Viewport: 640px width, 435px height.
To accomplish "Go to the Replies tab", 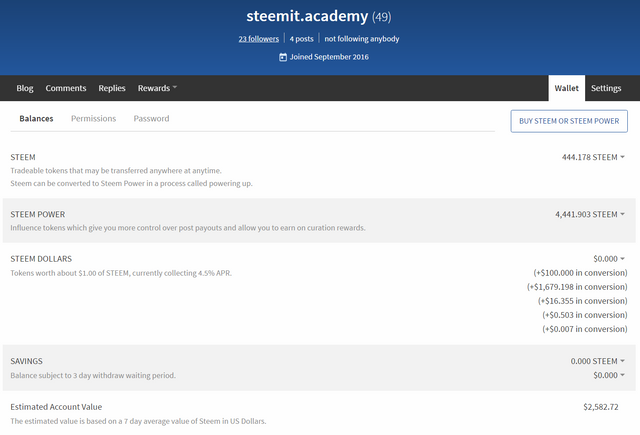I will coord(112,88).
